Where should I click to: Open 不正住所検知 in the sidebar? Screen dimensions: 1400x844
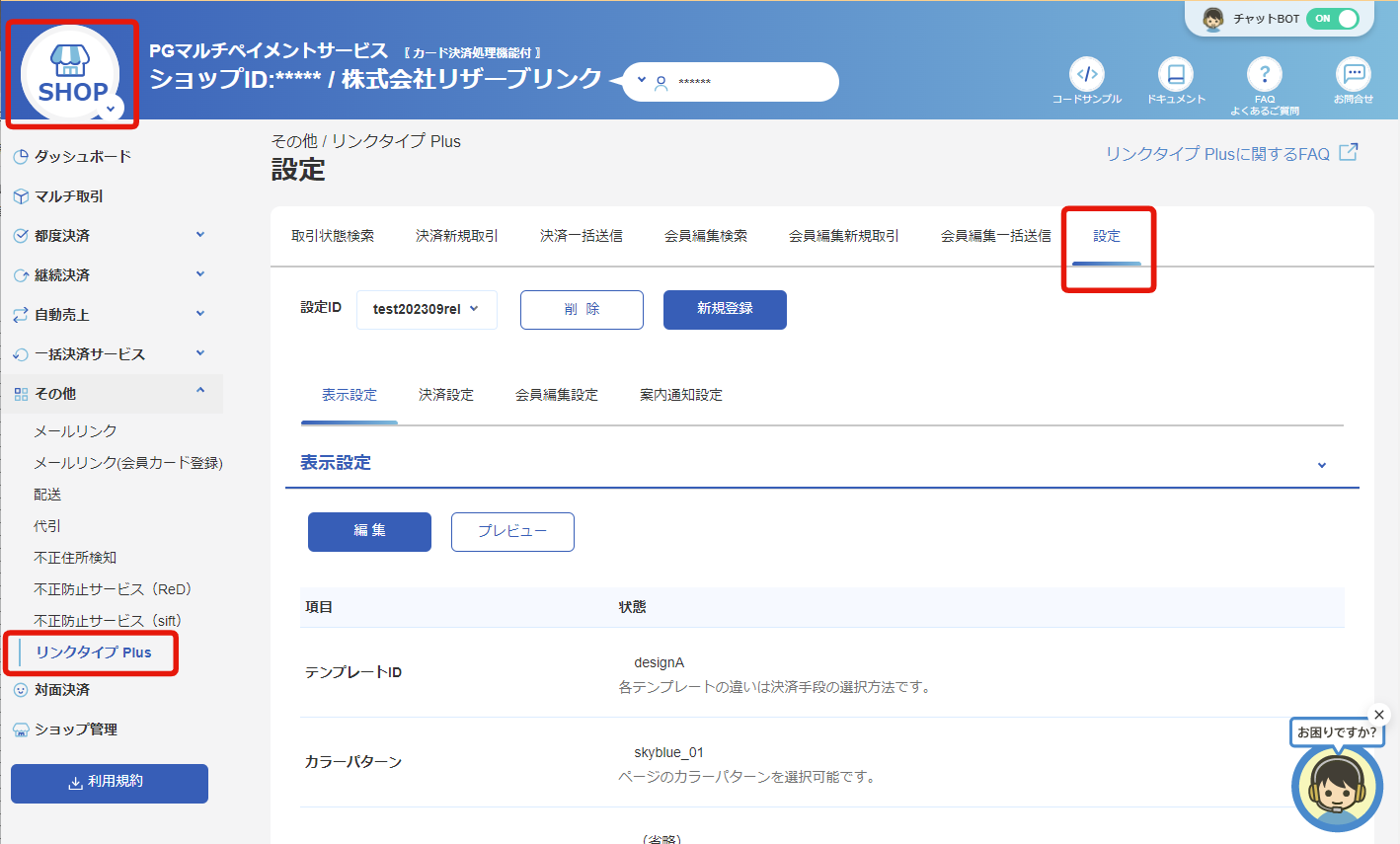tap(75, 558)
